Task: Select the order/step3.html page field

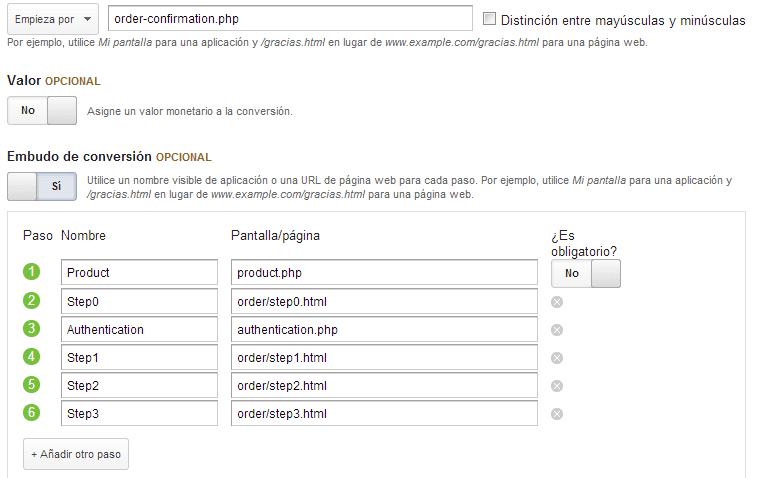Action: pos(384,413)
